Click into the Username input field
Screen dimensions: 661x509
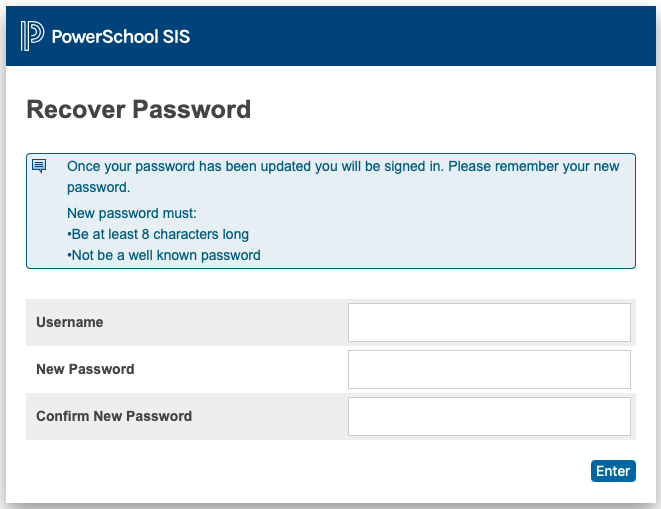(489, 323)
